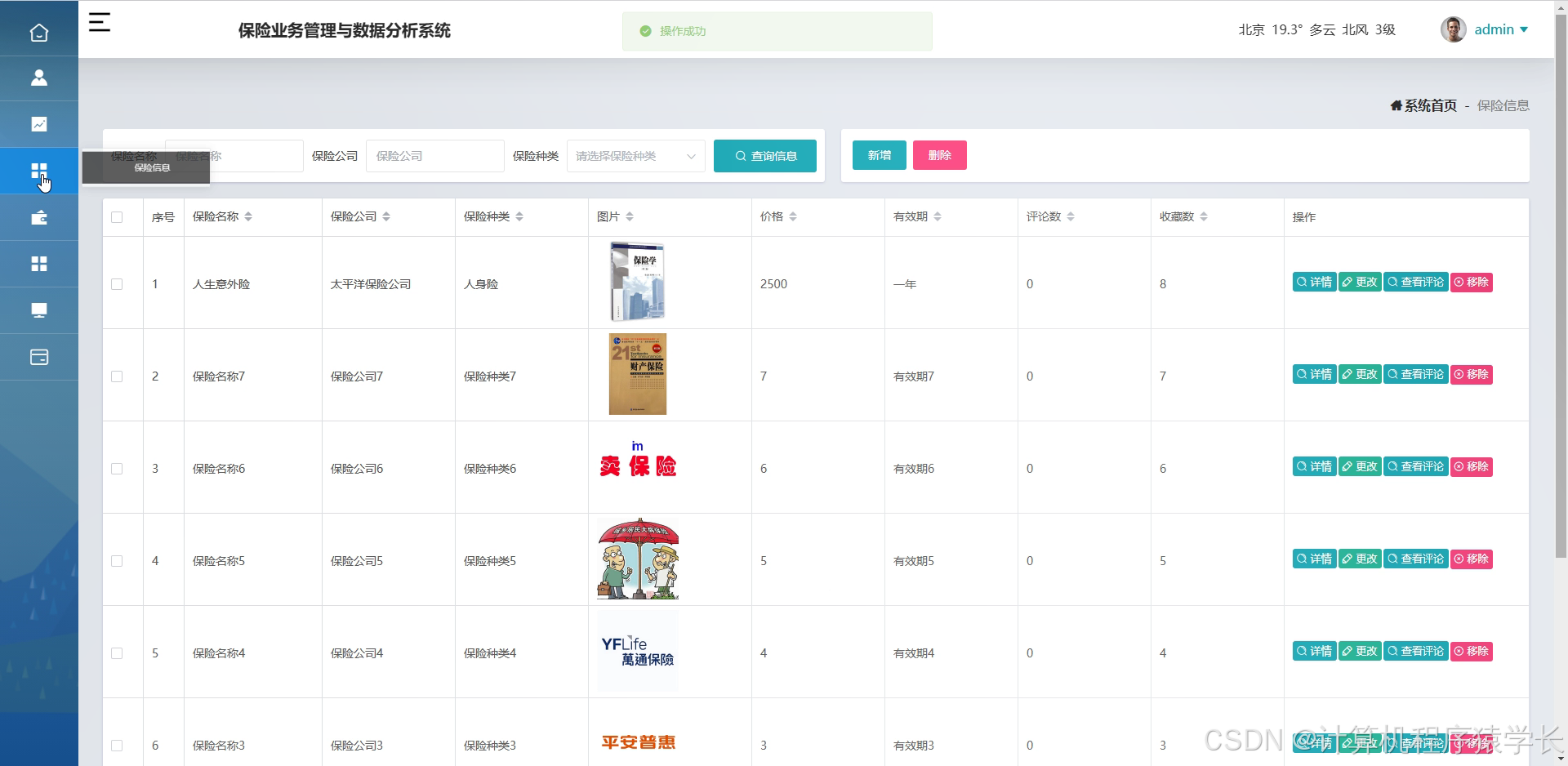Click 更改 for 保险名称7
This screenshot has width=1568, height=766.
tap(1361, 374)
